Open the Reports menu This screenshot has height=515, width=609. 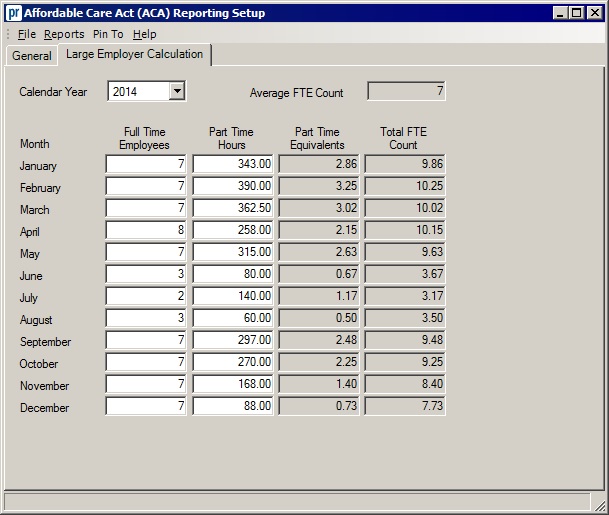[x=64, y=34]
